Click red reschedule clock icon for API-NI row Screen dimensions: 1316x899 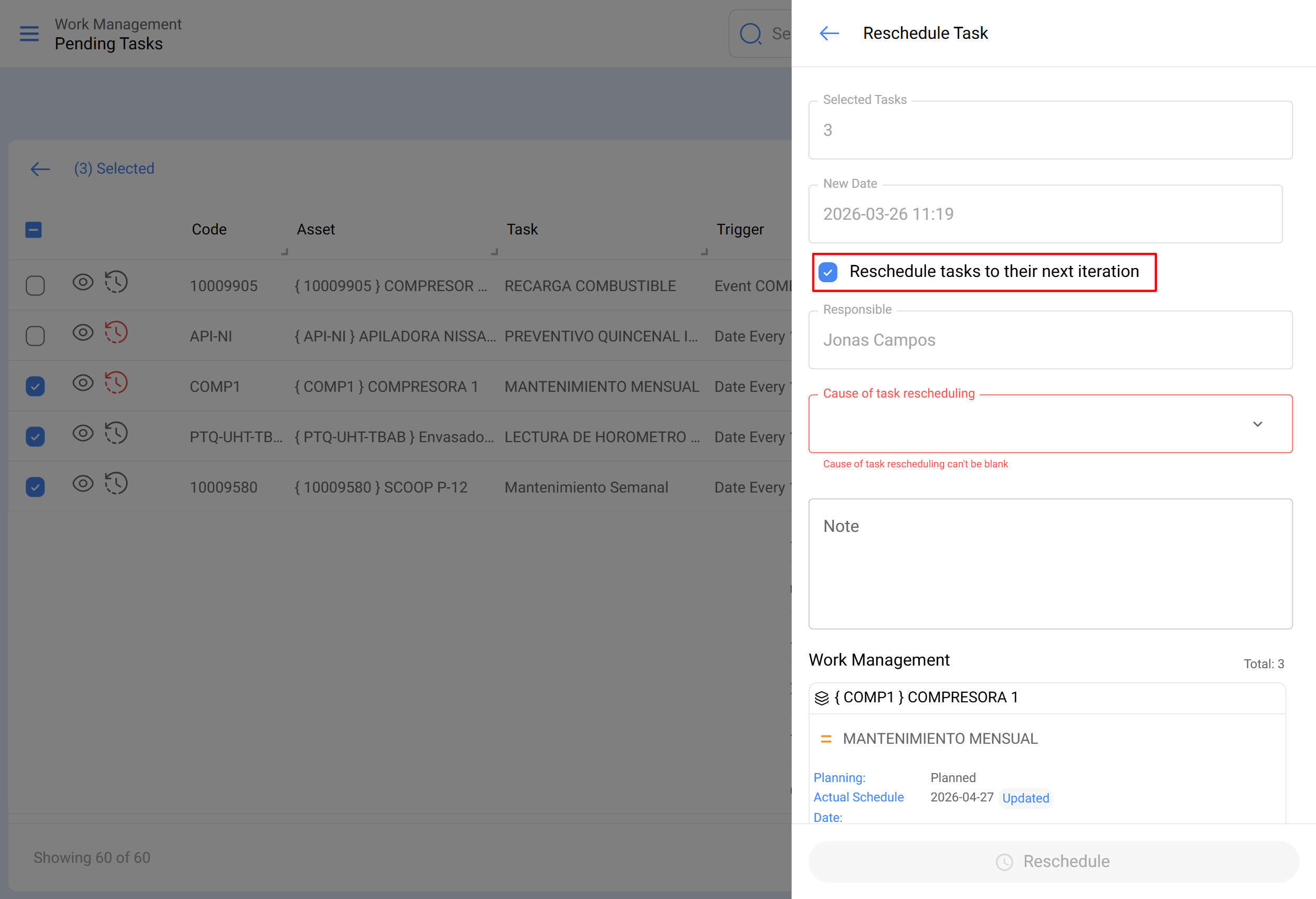(116, 333)
